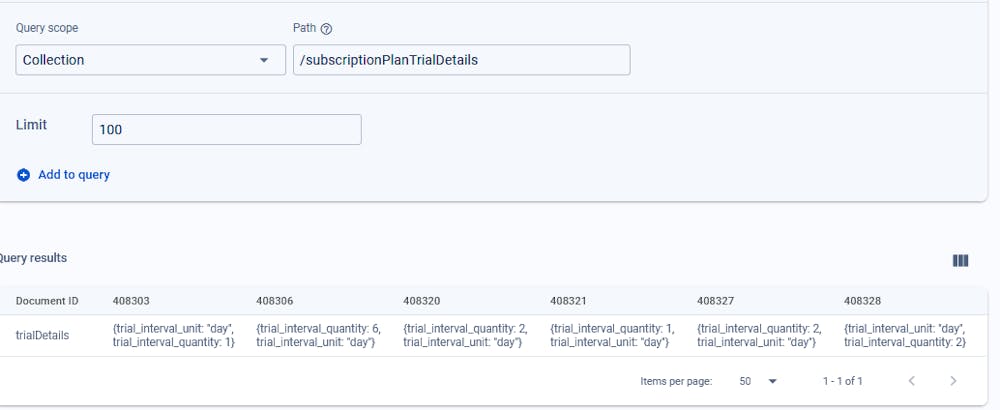The height and width of the screenshot is (410, 1000).
Task: Click Add to query link
Action: pos(73,175)
